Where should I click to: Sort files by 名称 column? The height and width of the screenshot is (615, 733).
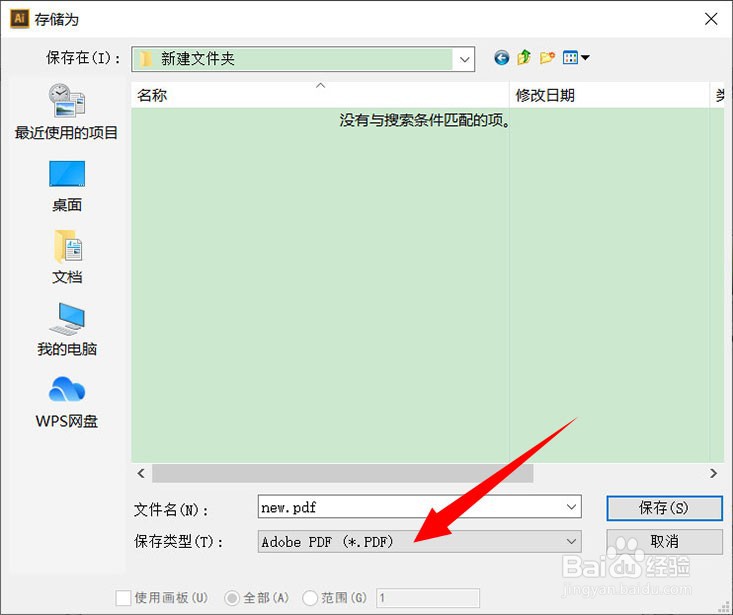point(320,95)
